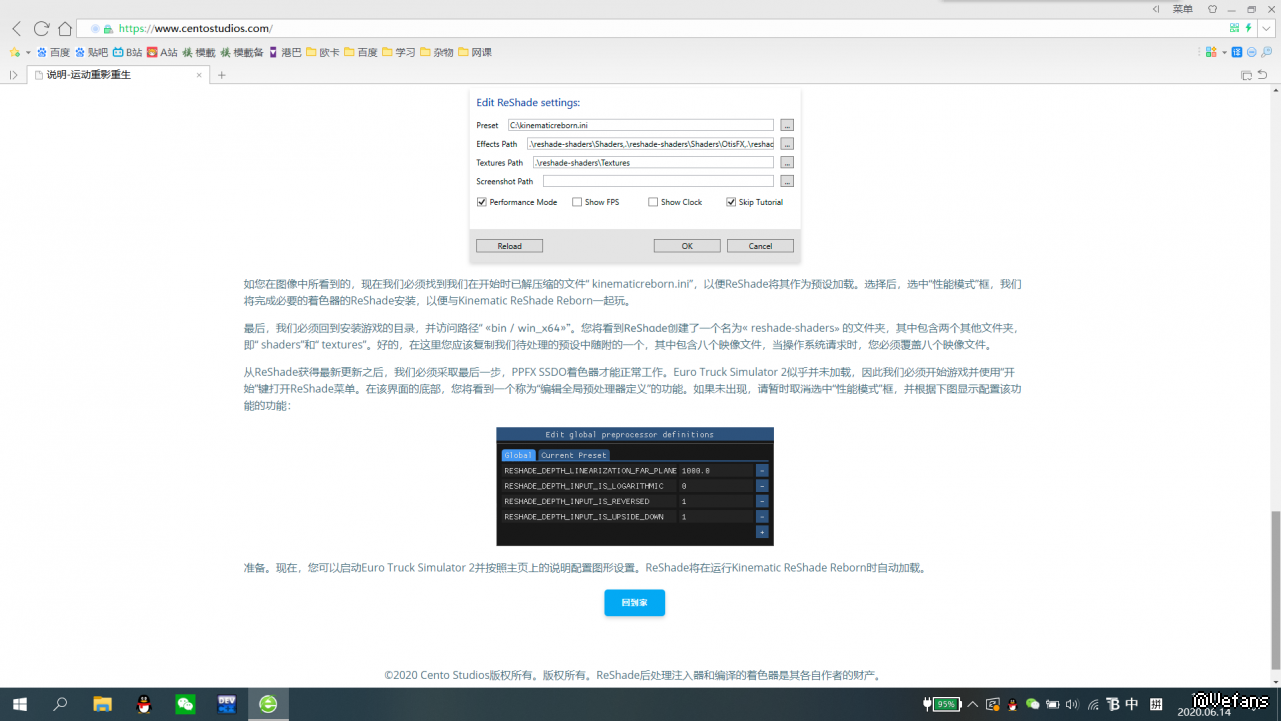Open the 贴吧 bookmark
The image size is (1281, 721).
pos(92,52)
